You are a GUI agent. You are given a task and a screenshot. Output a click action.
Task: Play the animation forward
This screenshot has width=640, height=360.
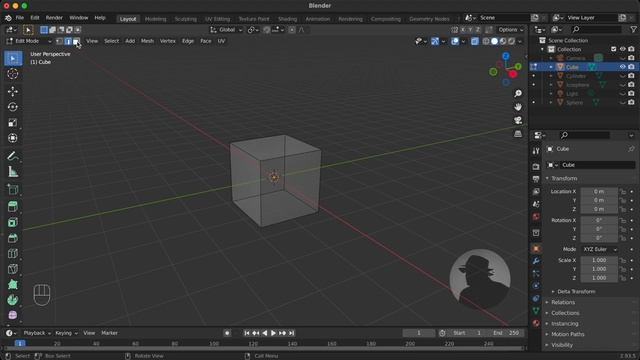273,333
